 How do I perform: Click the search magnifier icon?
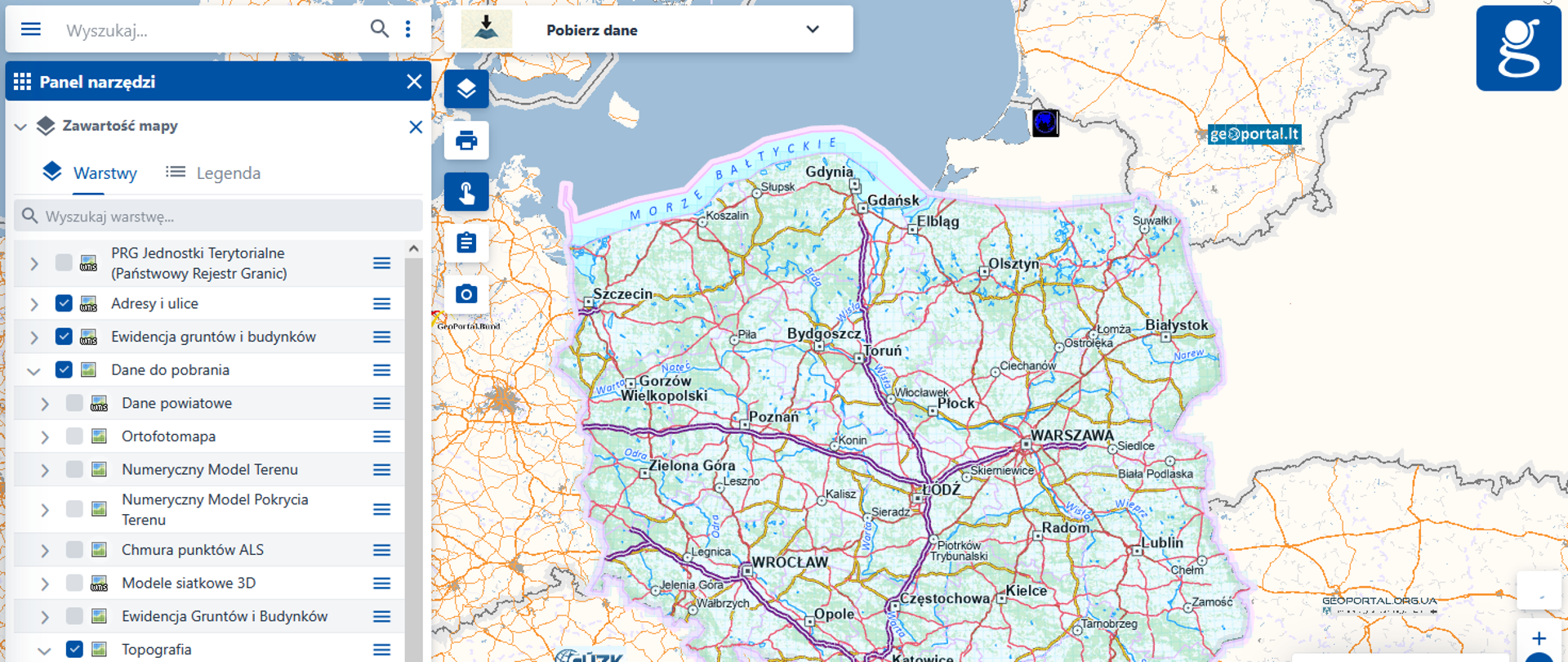click(379, 29)
